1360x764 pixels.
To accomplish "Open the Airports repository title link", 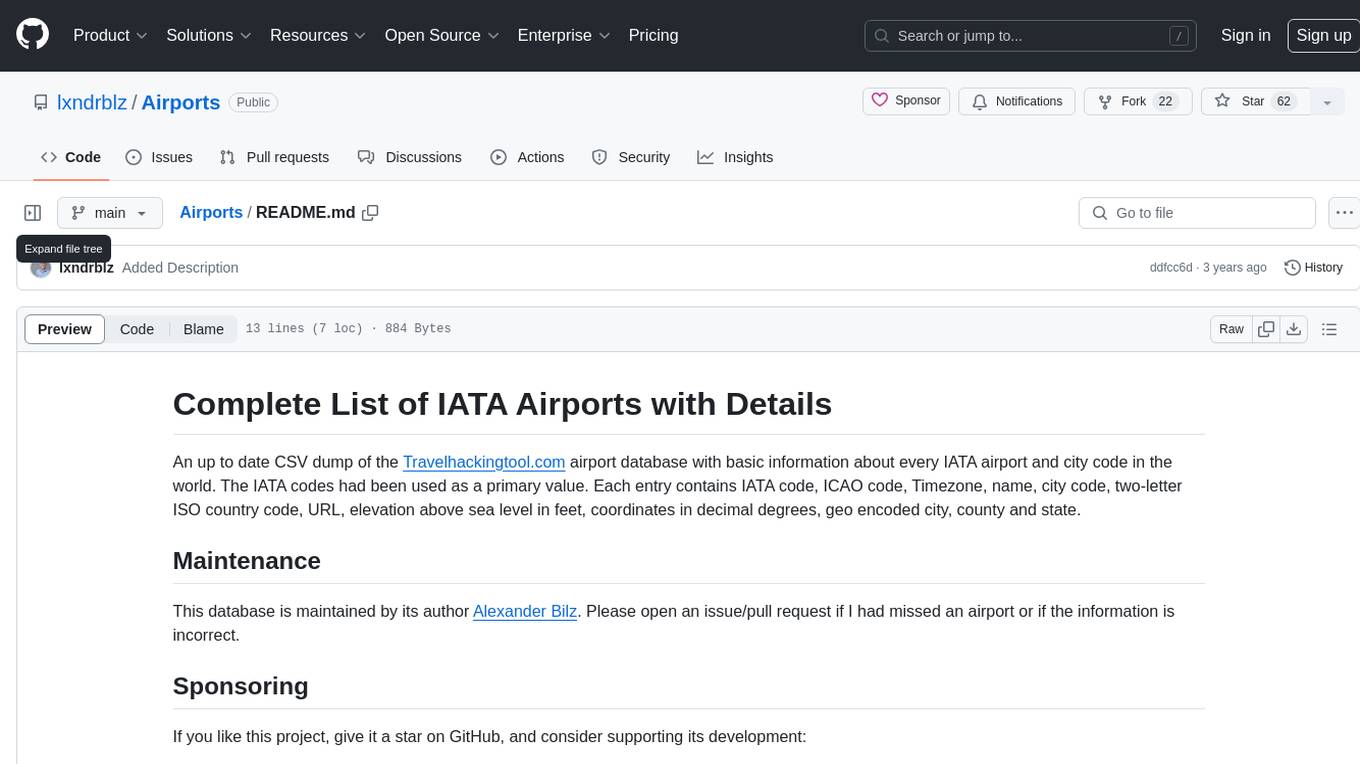I will (180, 102).
